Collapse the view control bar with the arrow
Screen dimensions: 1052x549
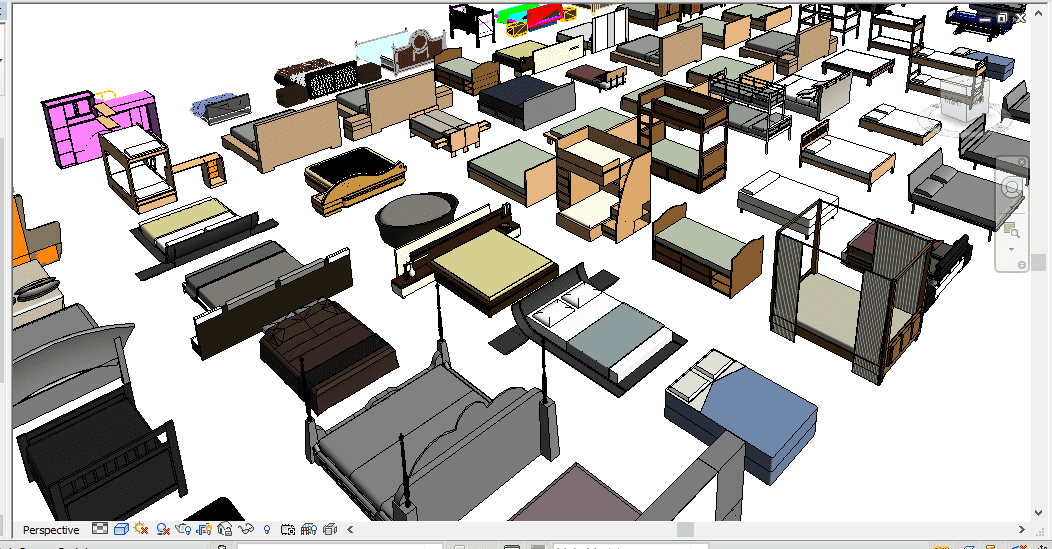coord(348,529)
